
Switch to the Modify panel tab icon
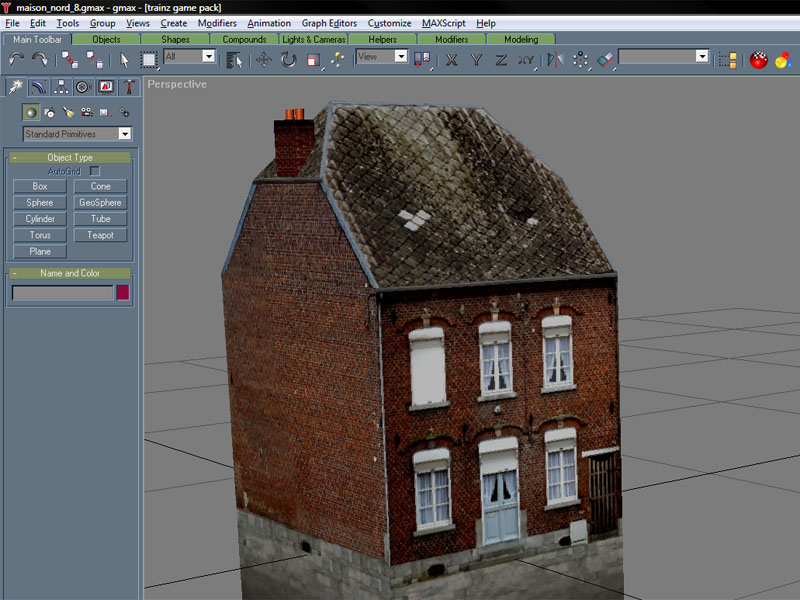[x=39, y=87]
